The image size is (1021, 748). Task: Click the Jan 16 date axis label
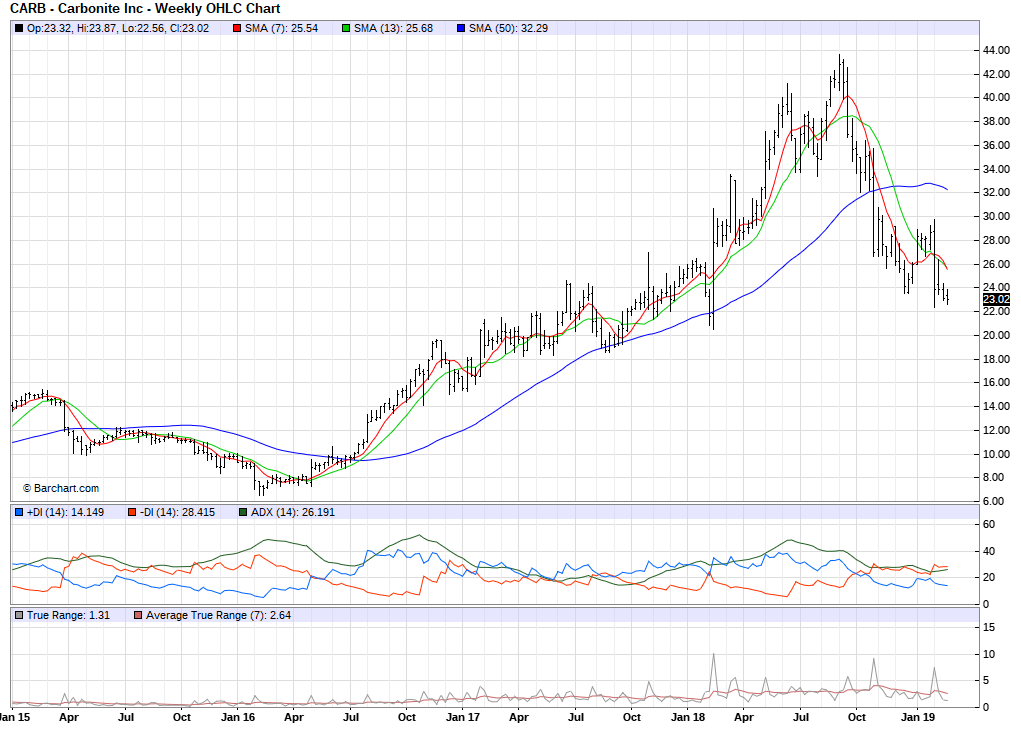[x=238, y=717]
